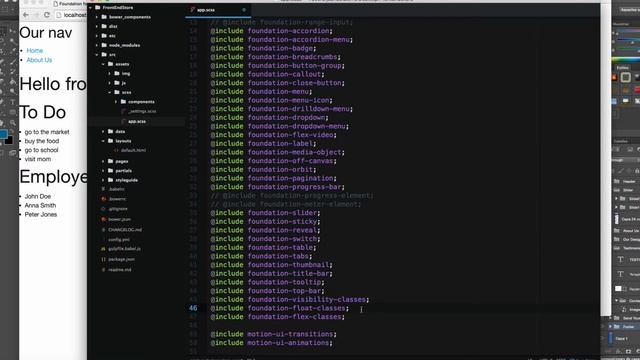This screenshot has width=640, height=360.
Task: Expand the img folder
Action: point(110,73)
